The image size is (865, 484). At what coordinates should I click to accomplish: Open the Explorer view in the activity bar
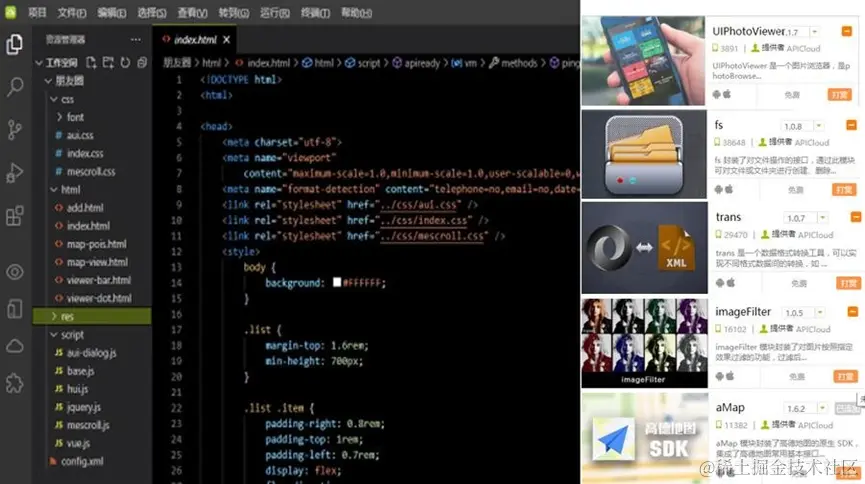pyautogui.click(x=14, y=44)
